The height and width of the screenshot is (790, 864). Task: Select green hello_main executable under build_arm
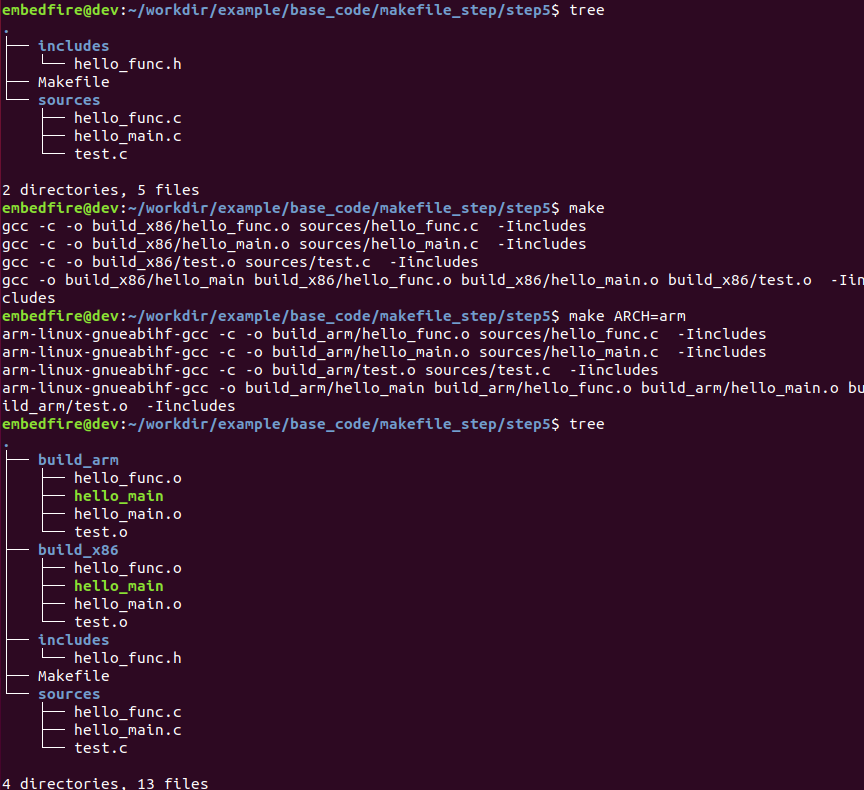point(118,496)
